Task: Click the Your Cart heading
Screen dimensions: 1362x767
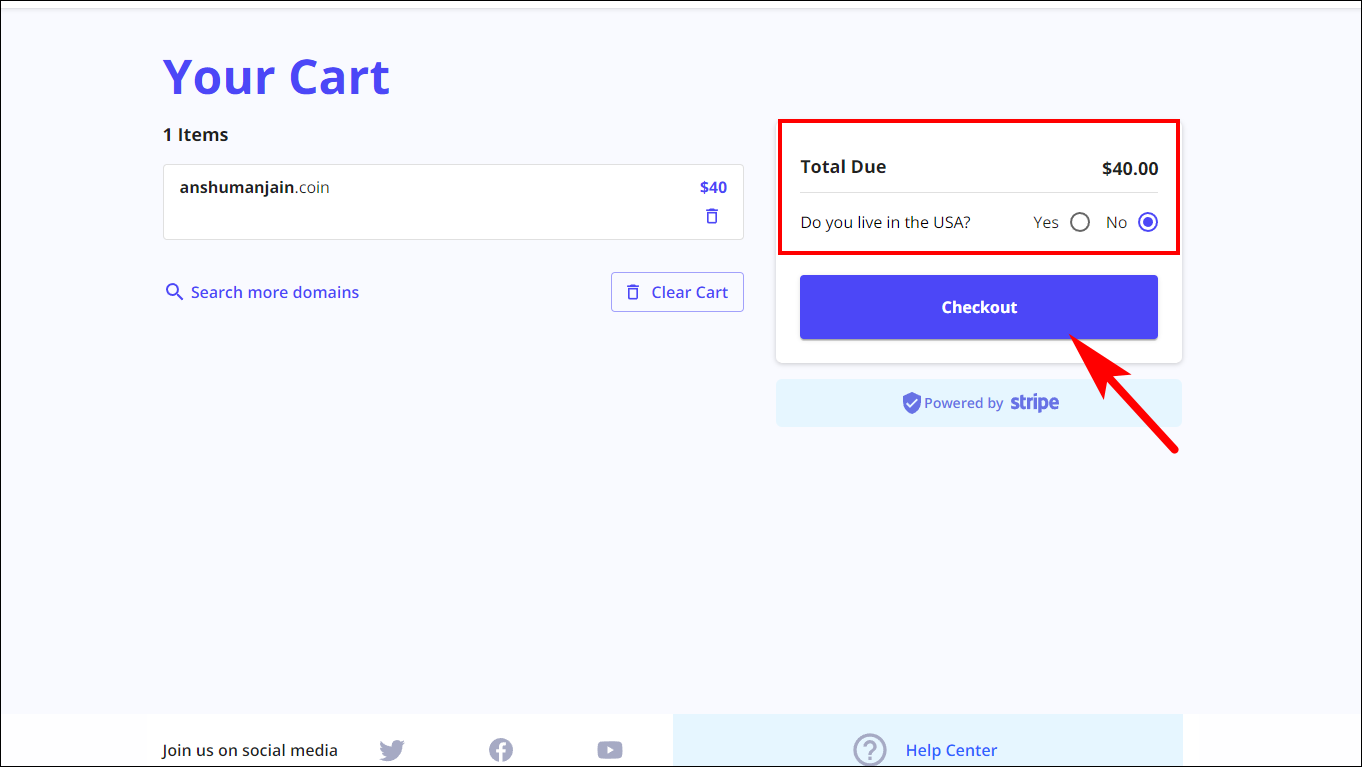Action: click(276, 76)
